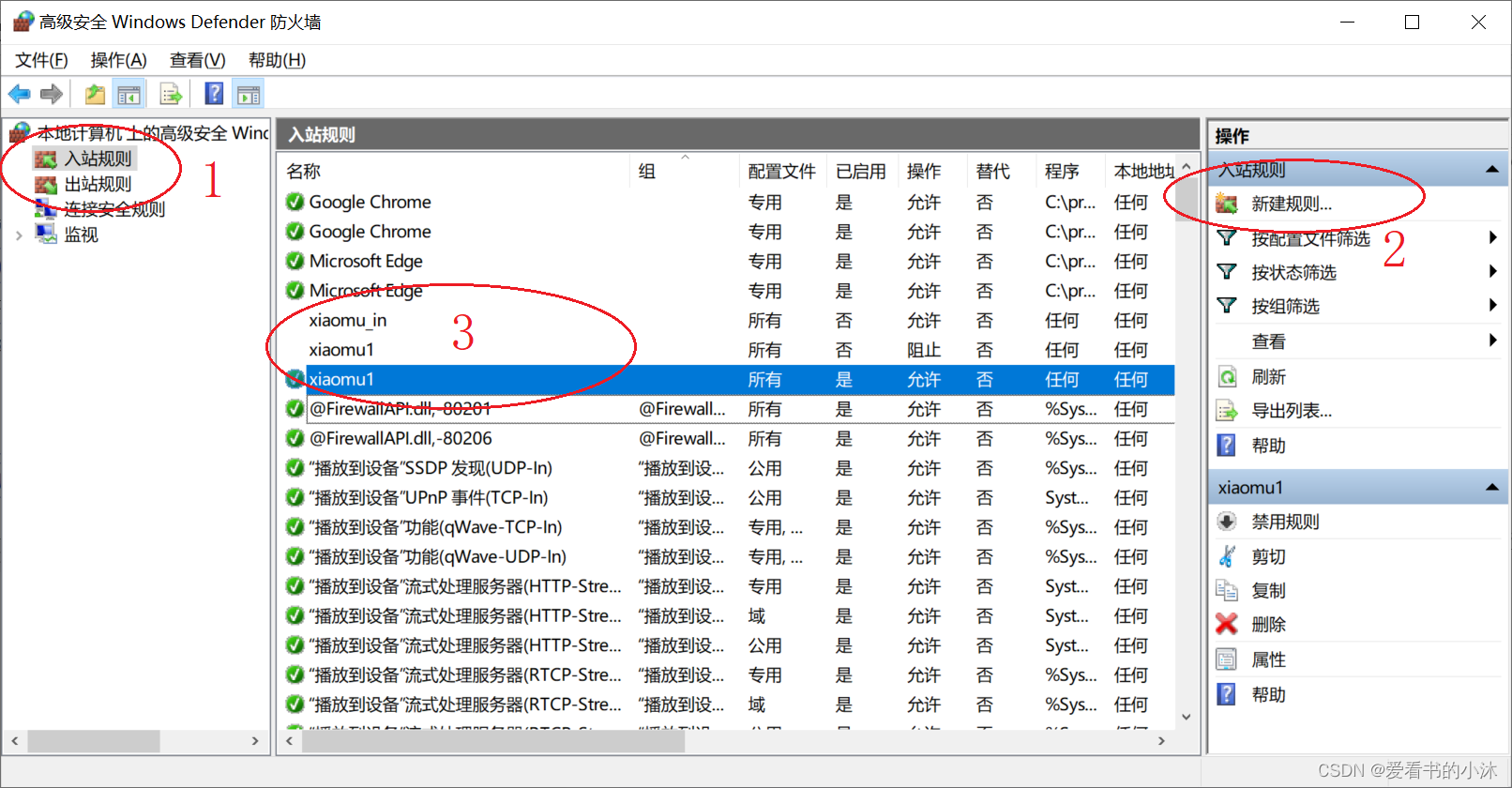Expand the 按配置文件筛选 submenu arrow

click(x=1492, y=238)
